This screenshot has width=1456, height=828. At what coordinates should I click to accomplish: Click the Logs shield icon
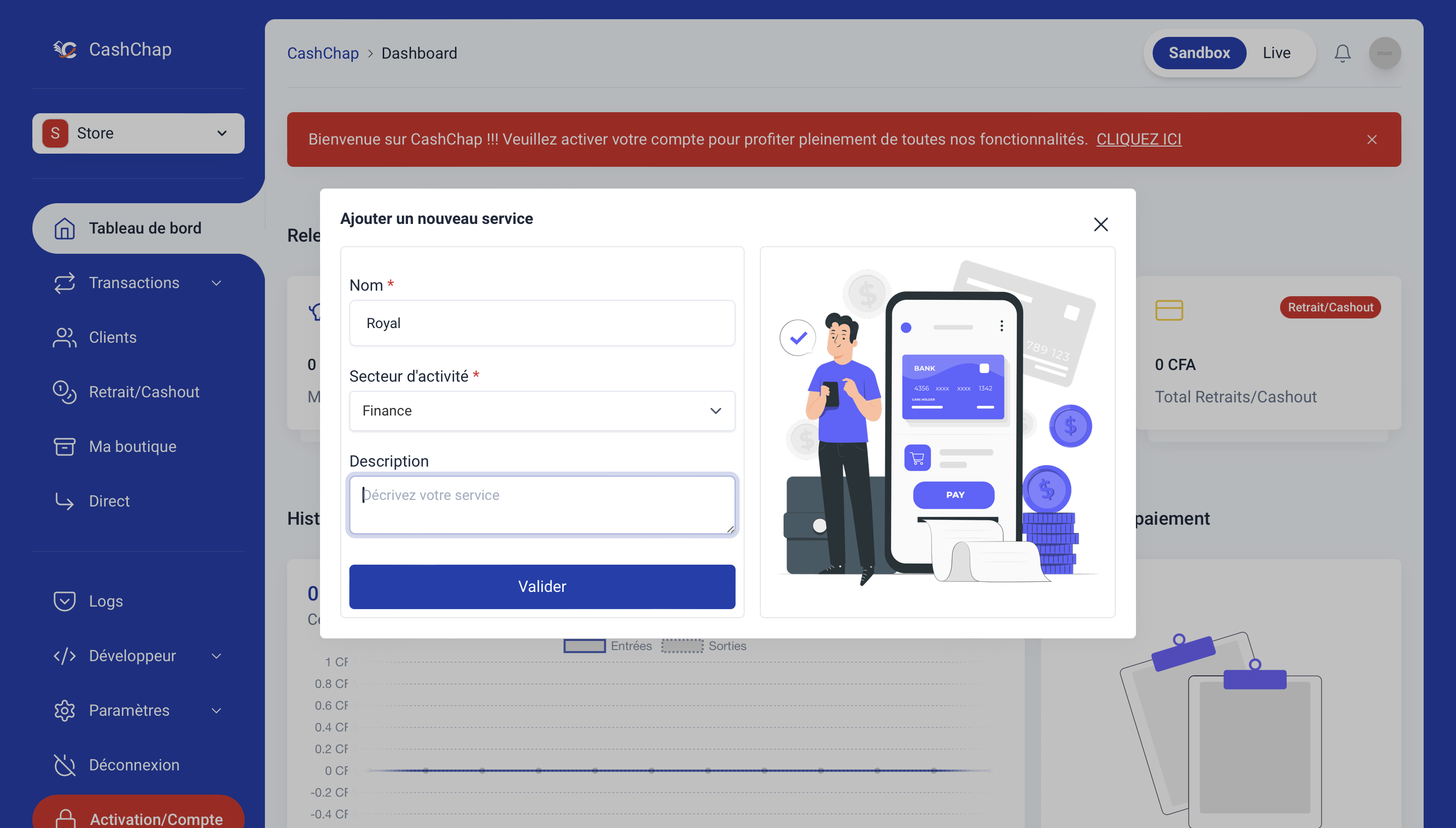pyautogui.click(x=64, y=601)
